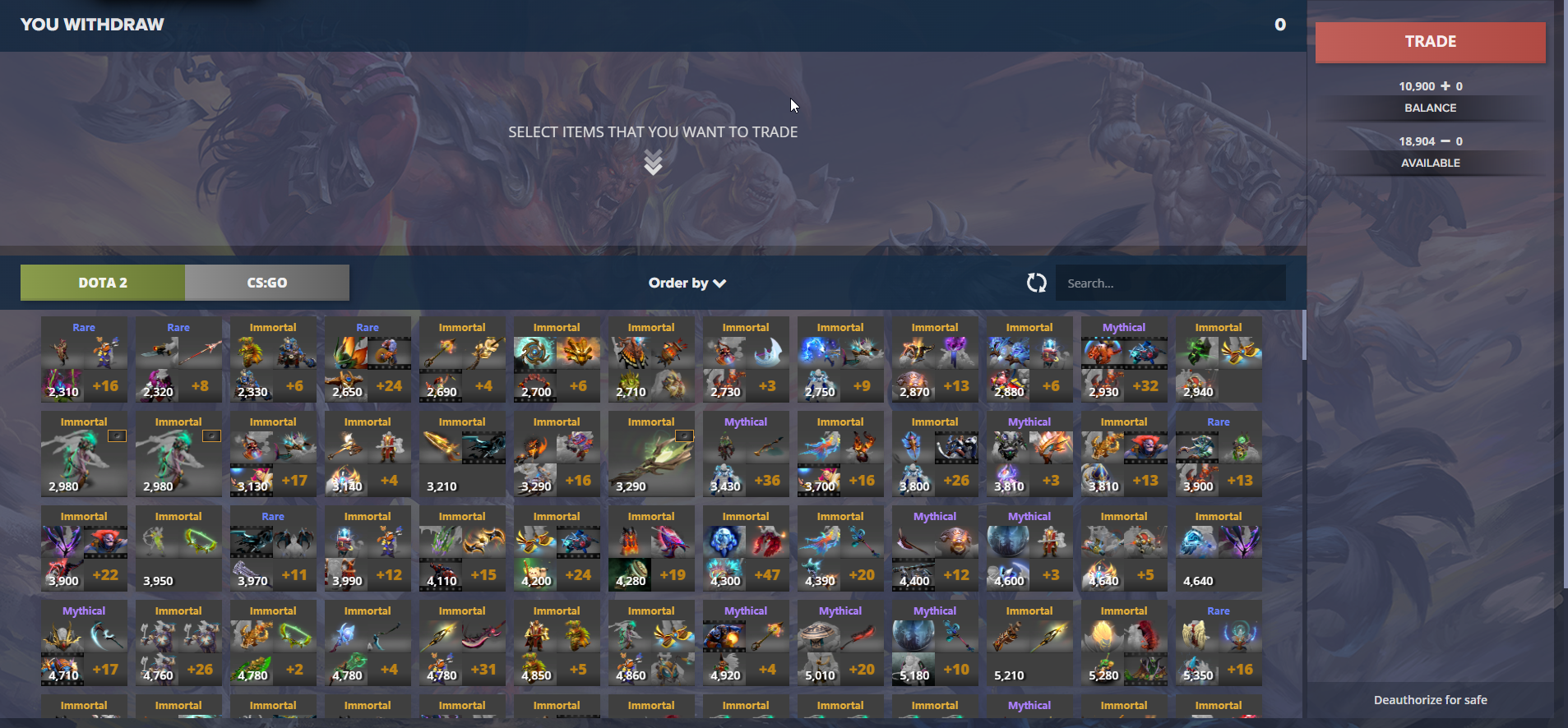Screen dimensions: 1568x728
Task: Choose the Immortal item priced 4,300 with +47
Action: coord(746,548)
